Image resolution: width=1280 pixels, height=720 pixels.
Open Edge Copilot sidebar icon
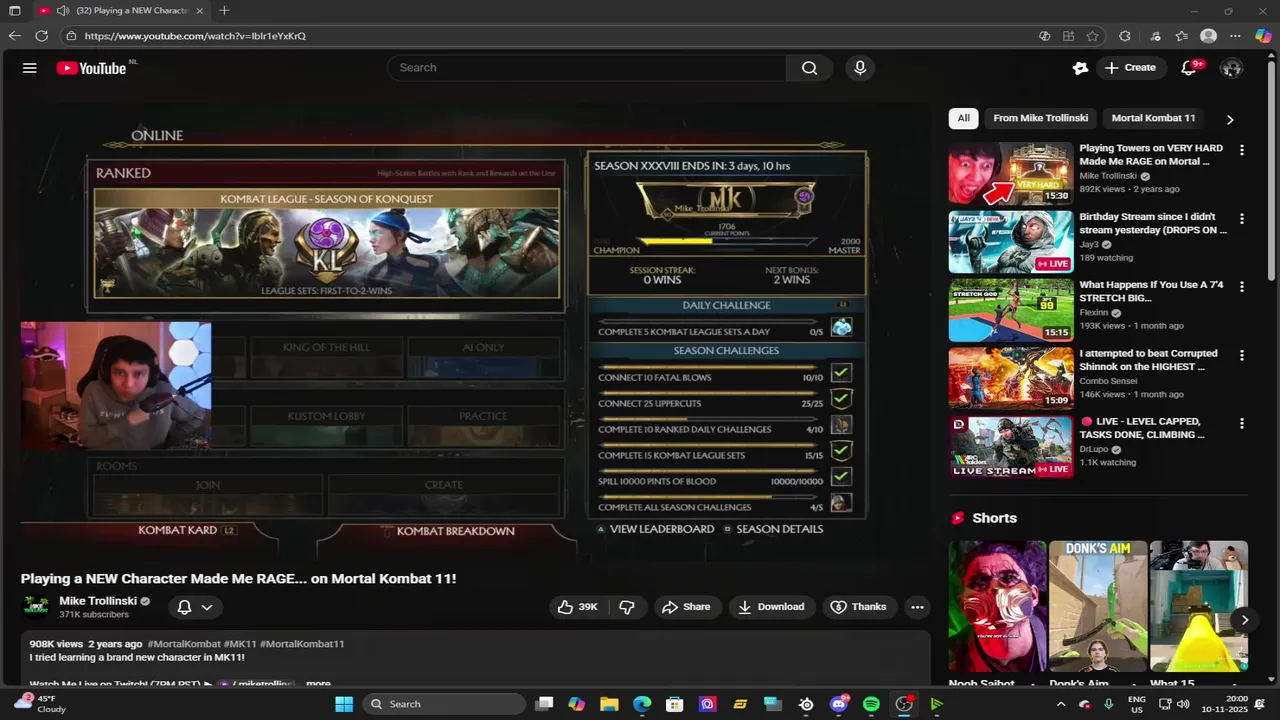pyautogui.click(x=1263, y=36)
